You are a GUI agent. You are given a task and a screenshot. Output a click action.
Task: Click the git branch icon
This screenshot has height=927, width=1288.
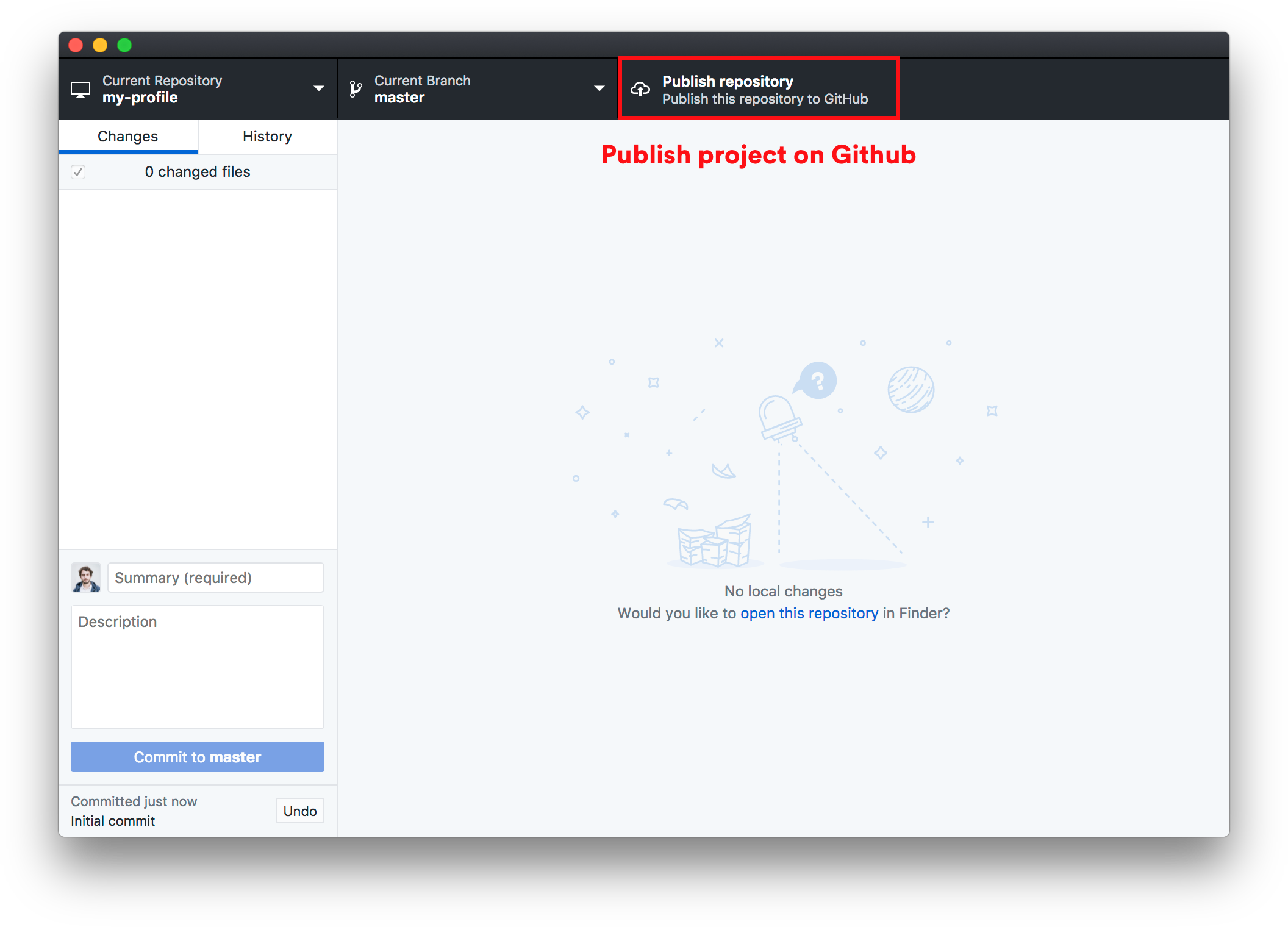coord(356,89)
